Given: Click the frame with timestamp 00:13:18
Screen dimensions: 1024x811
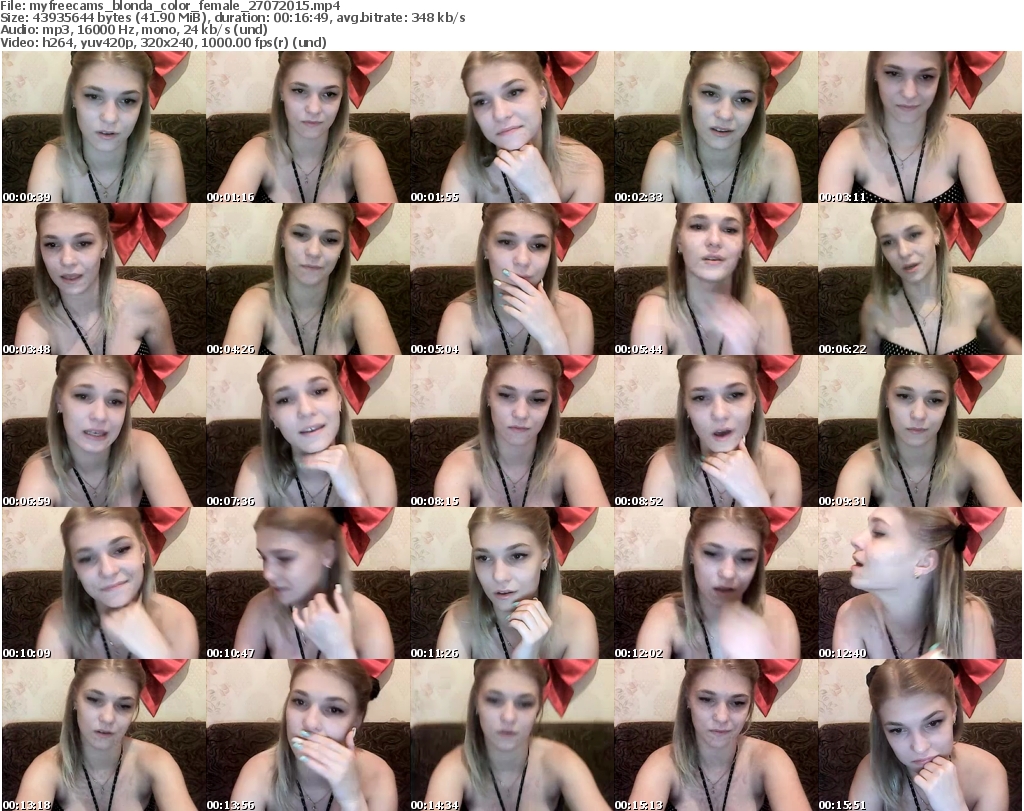Looking at the screenshot, I should coord(104,735).
